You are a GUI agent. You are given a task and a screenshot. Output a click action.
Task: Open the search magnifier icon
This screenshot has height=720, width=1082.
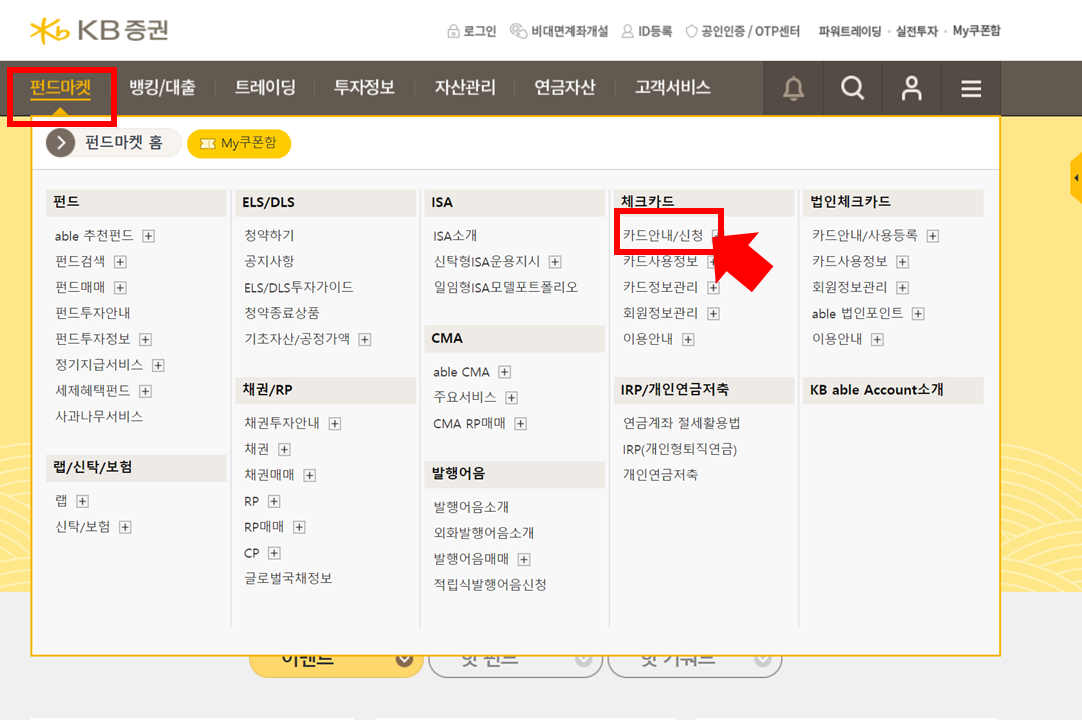click(852, 88)
